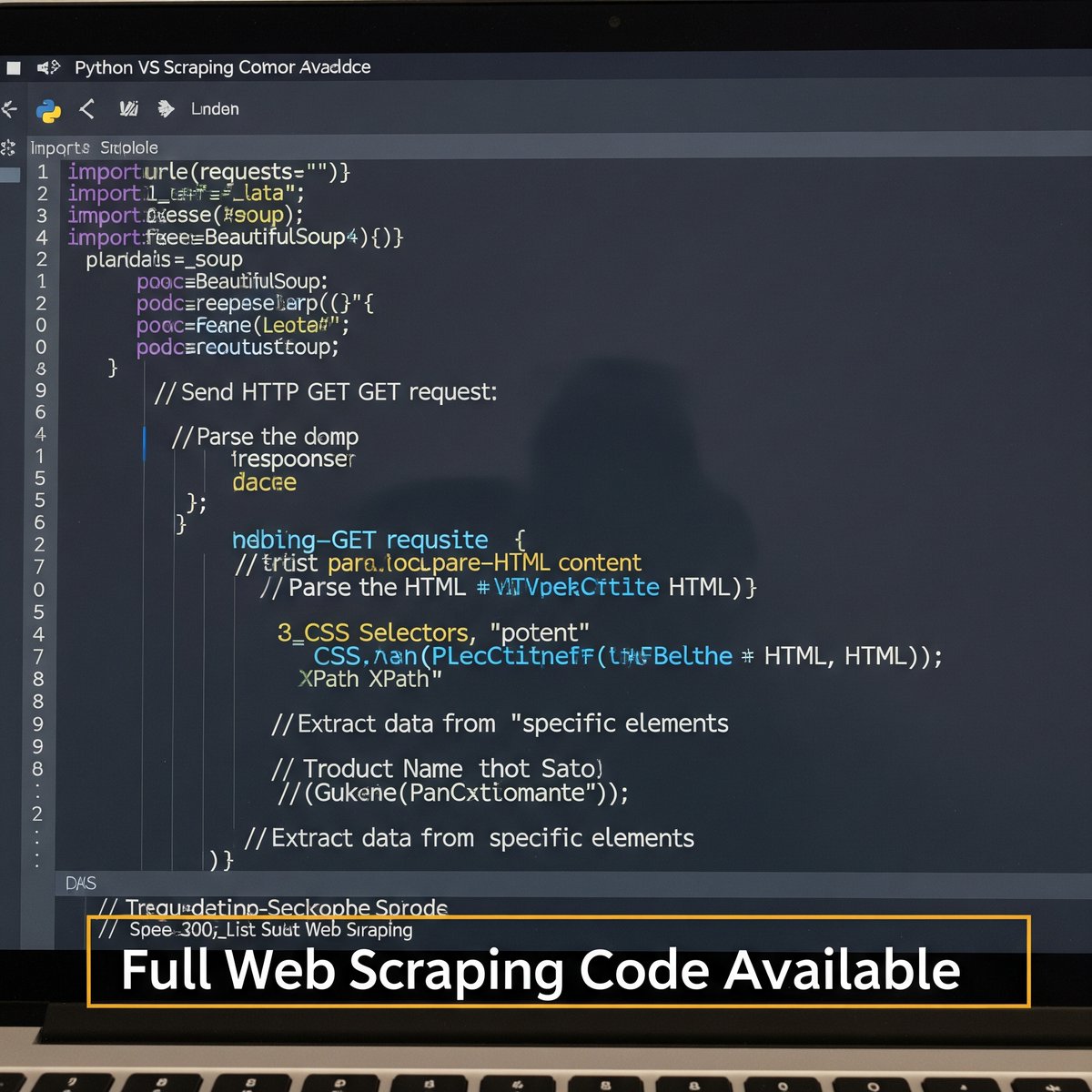Click the left-pointing chevron in the toolbar
This screenshot has height=1092, width=1092.
coord(87,109)
